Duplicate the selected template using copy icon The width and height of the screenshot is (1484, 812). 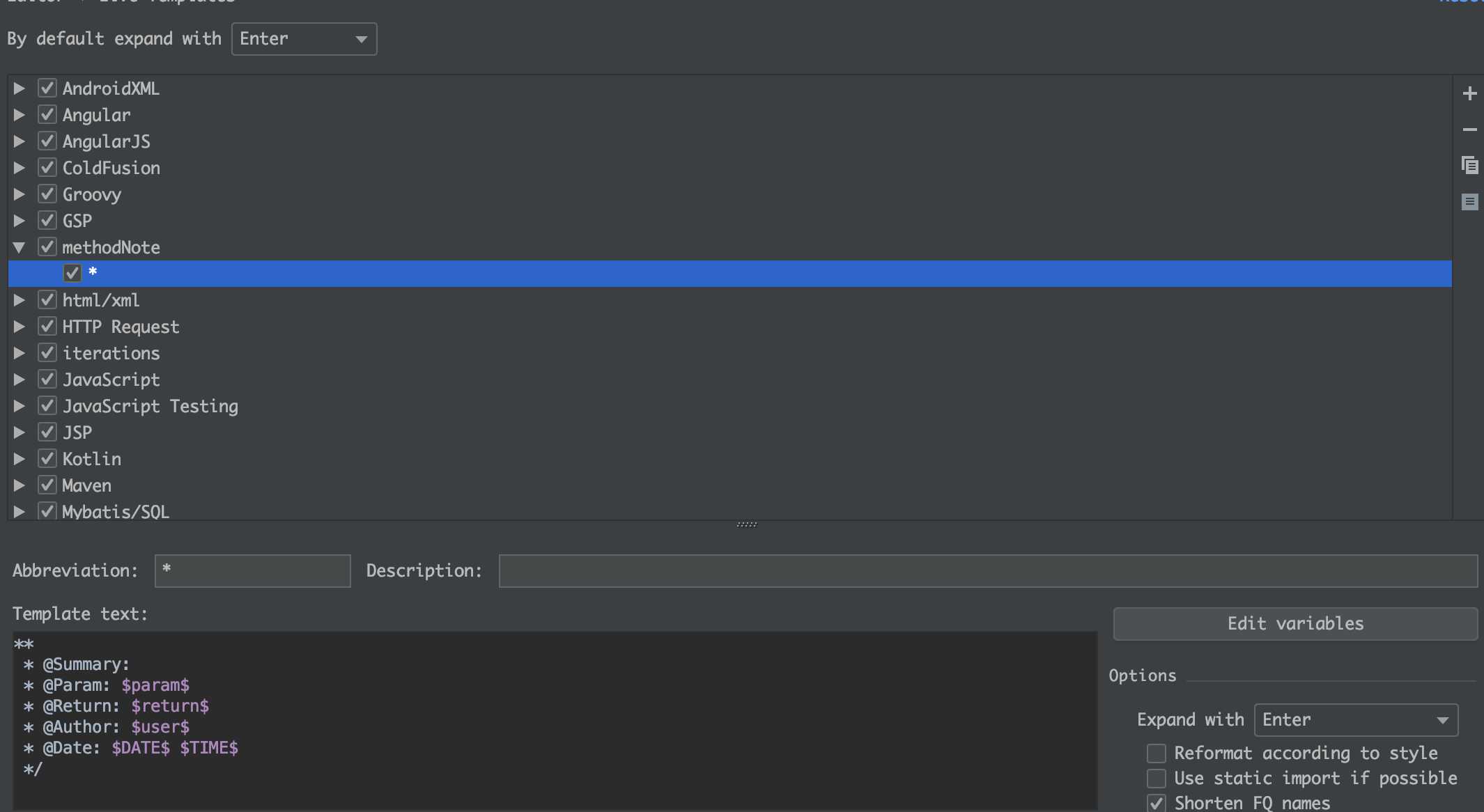click(1469, 166)
